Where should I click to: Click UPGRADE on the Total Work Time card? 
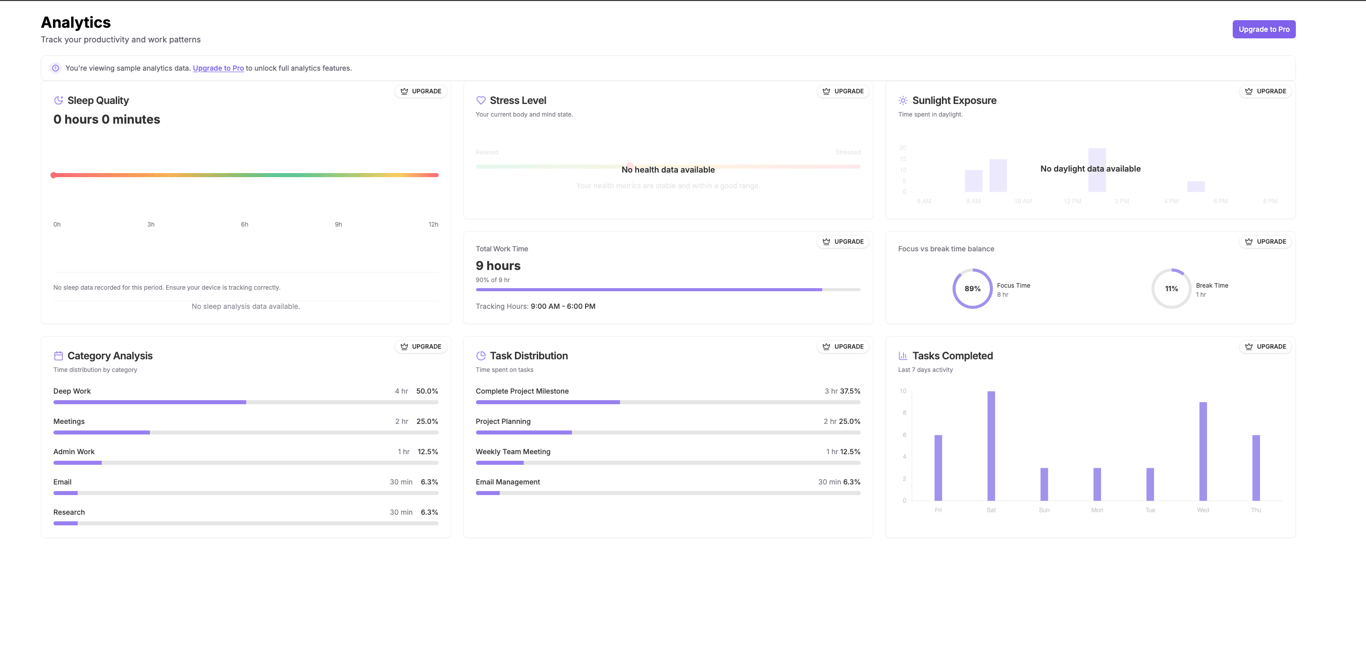coord(843,241)
